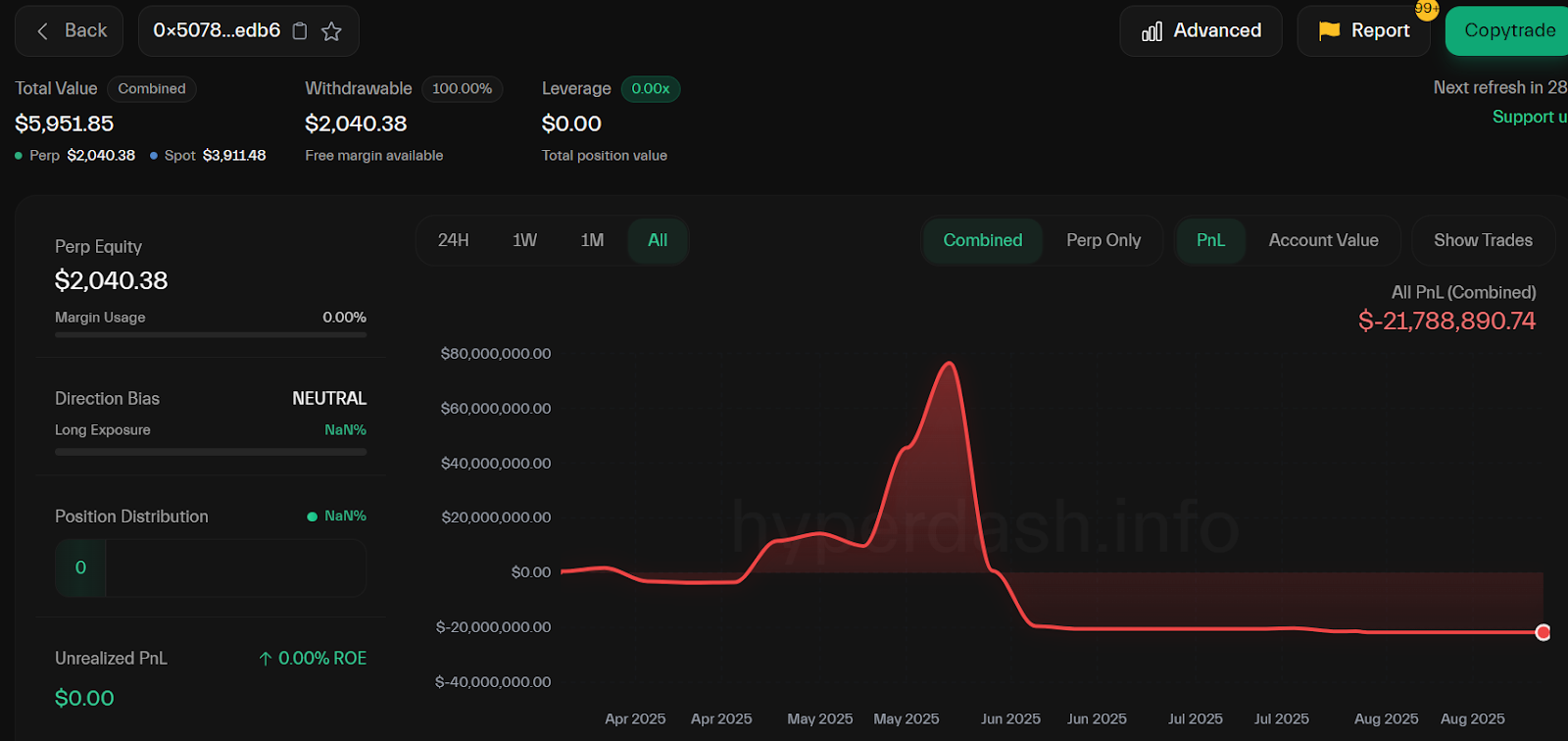Click the Margin Usage progress bar

pos(211,335)
